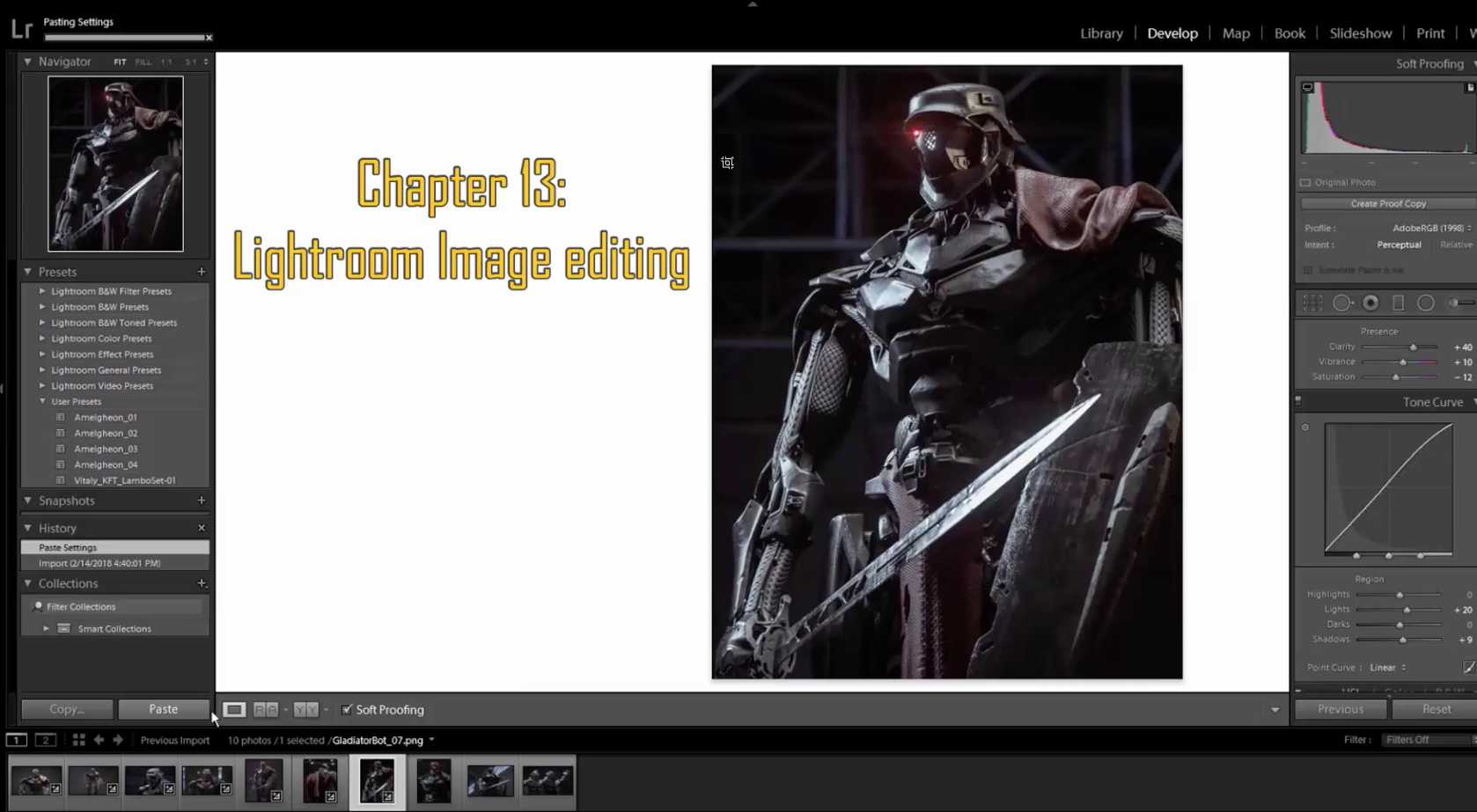Expand Lightroom Color Presets folder
This screenshot has height=812, width=1477.
click(42, 339)
